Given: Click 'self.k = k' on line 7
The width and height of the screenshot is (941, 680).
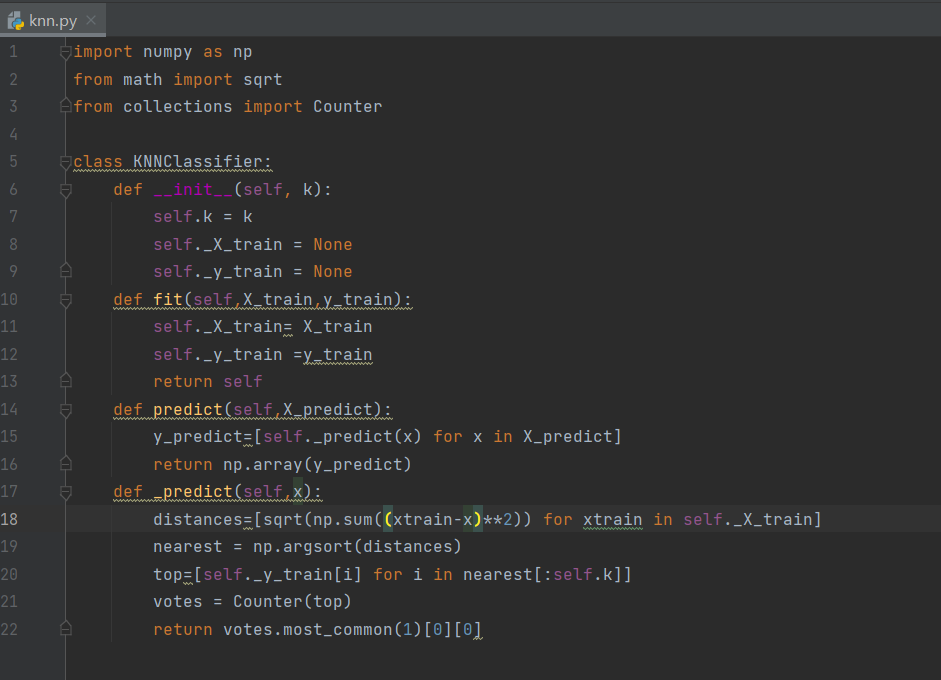Looking at the screenshot, I should pyautogui.click(x=203, y=217).
